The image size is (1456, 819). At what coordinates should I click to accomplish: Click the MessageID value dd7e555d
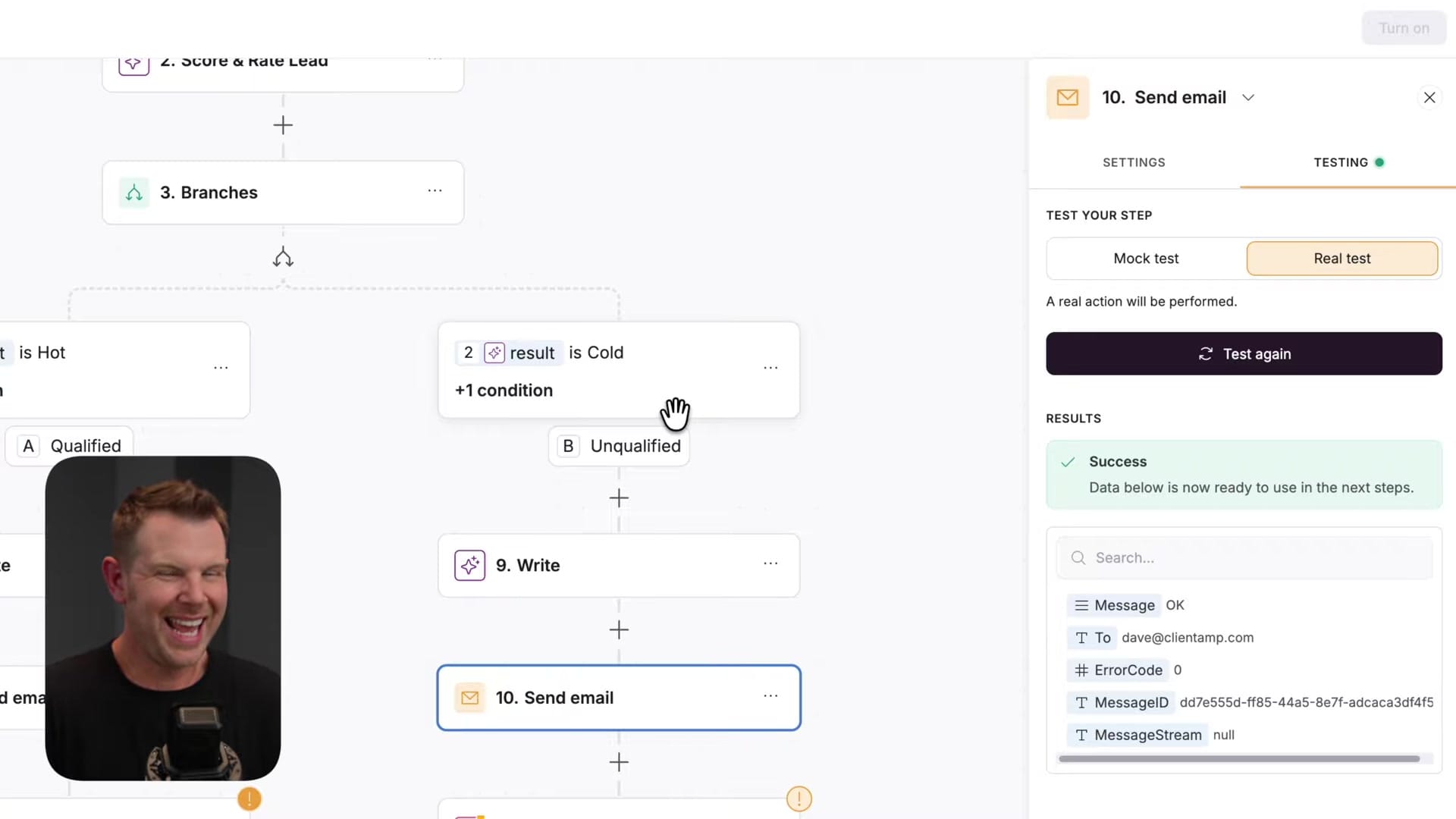[x=1306, y=703]
